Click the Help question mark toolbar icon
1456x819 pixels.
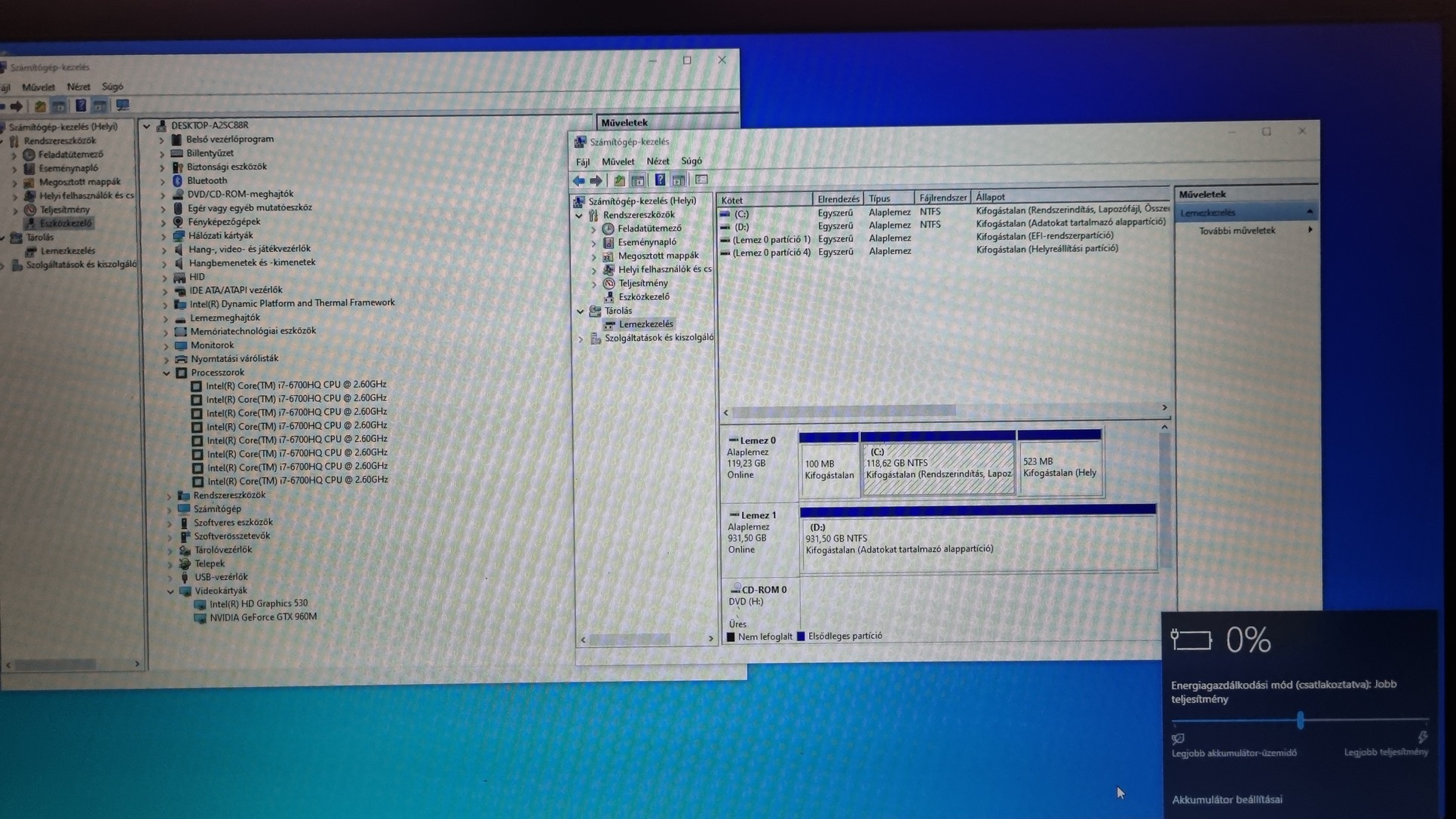coord(660,180)
